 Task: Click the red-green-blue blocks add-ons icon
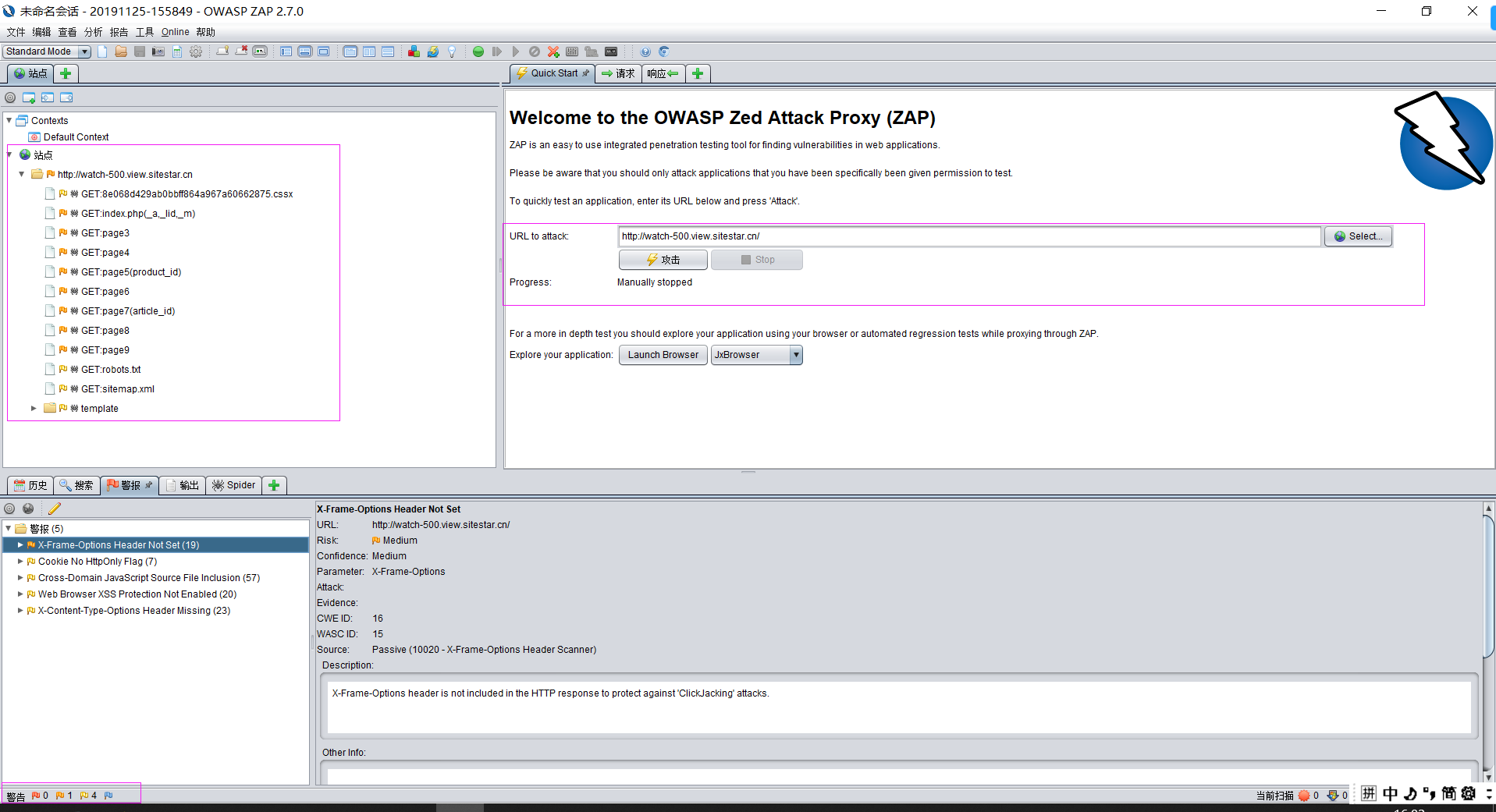pyautogui.click(x=414, y=51)
